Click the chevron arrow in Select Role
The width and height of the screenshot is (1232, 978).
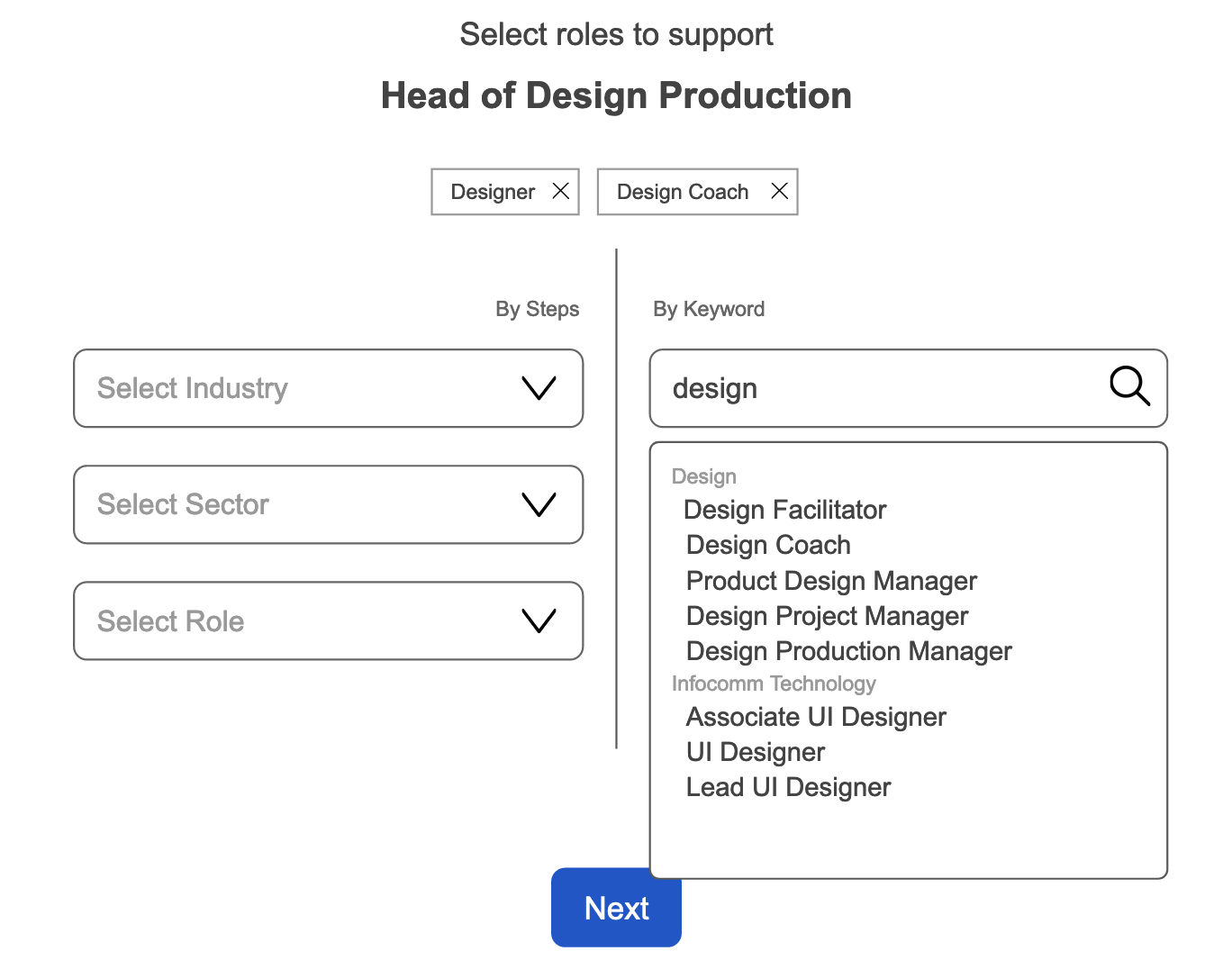pyautogui.click(x=539, y=620)
